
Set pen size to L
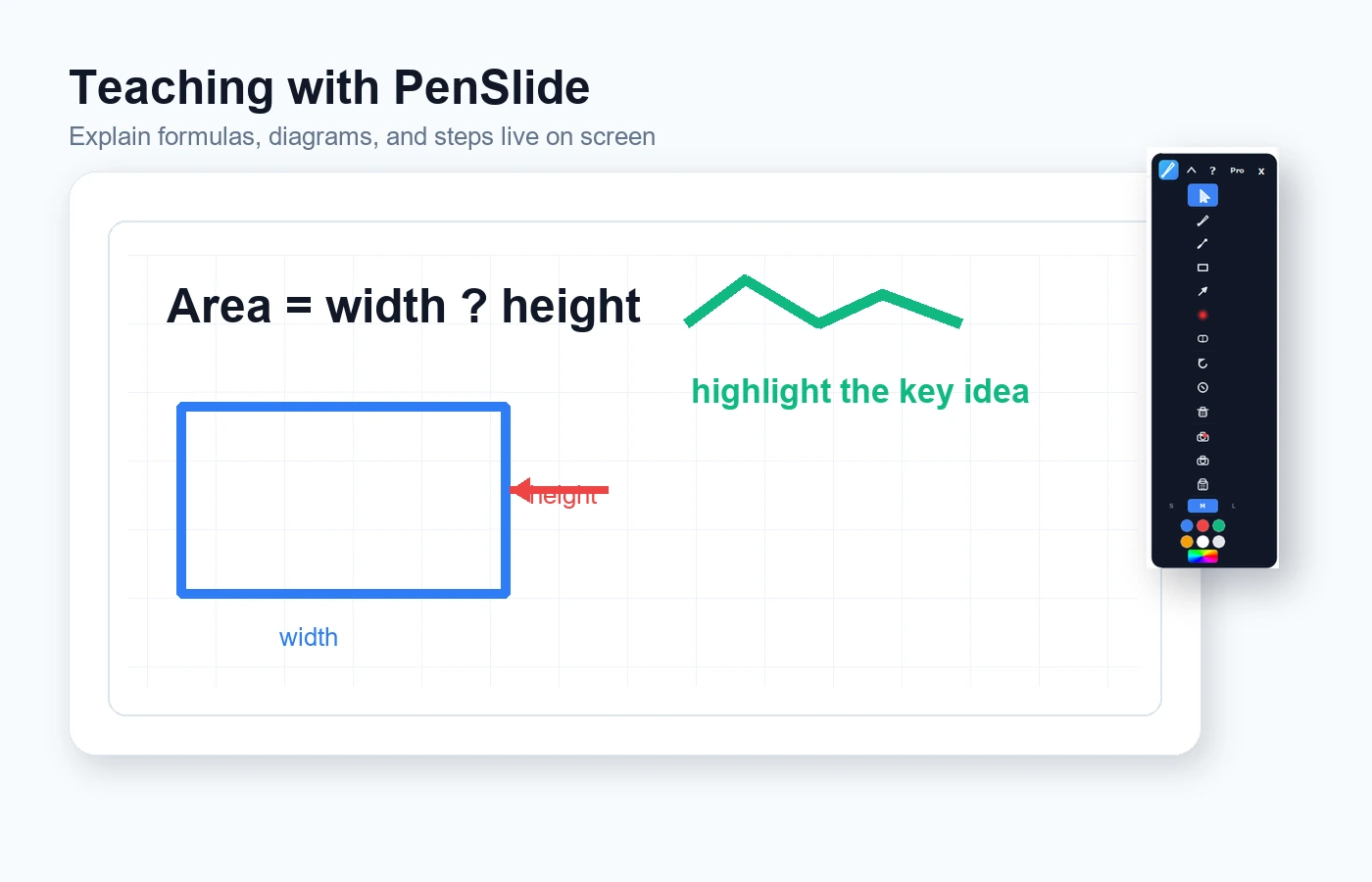coord(1234,506)
